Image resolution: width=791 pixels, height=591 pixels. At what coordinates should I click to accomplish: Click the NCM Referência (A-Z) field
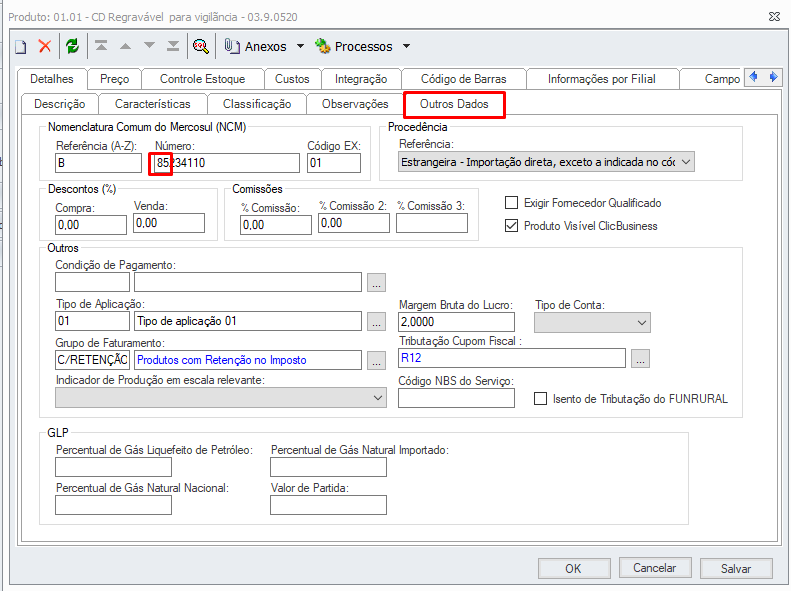pyautogui.click(x=98, y=163)
